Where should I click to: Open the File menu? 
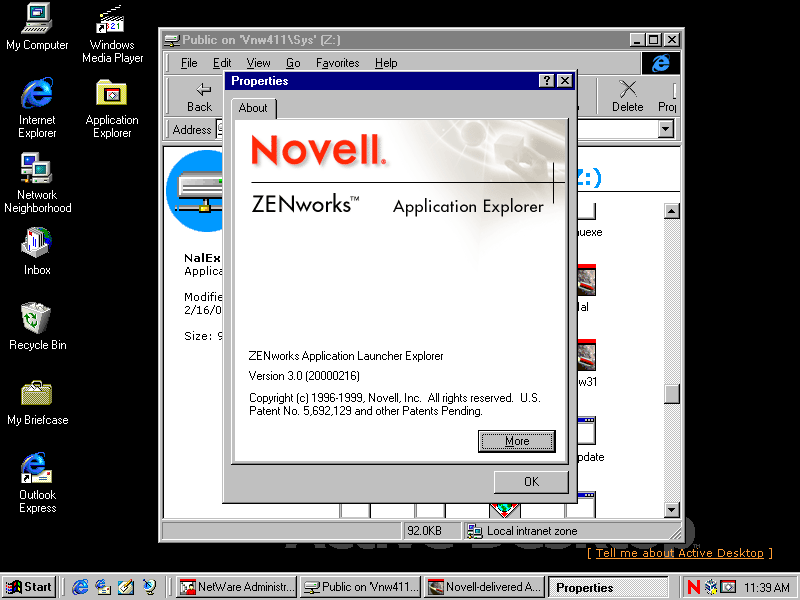(189, 63)
